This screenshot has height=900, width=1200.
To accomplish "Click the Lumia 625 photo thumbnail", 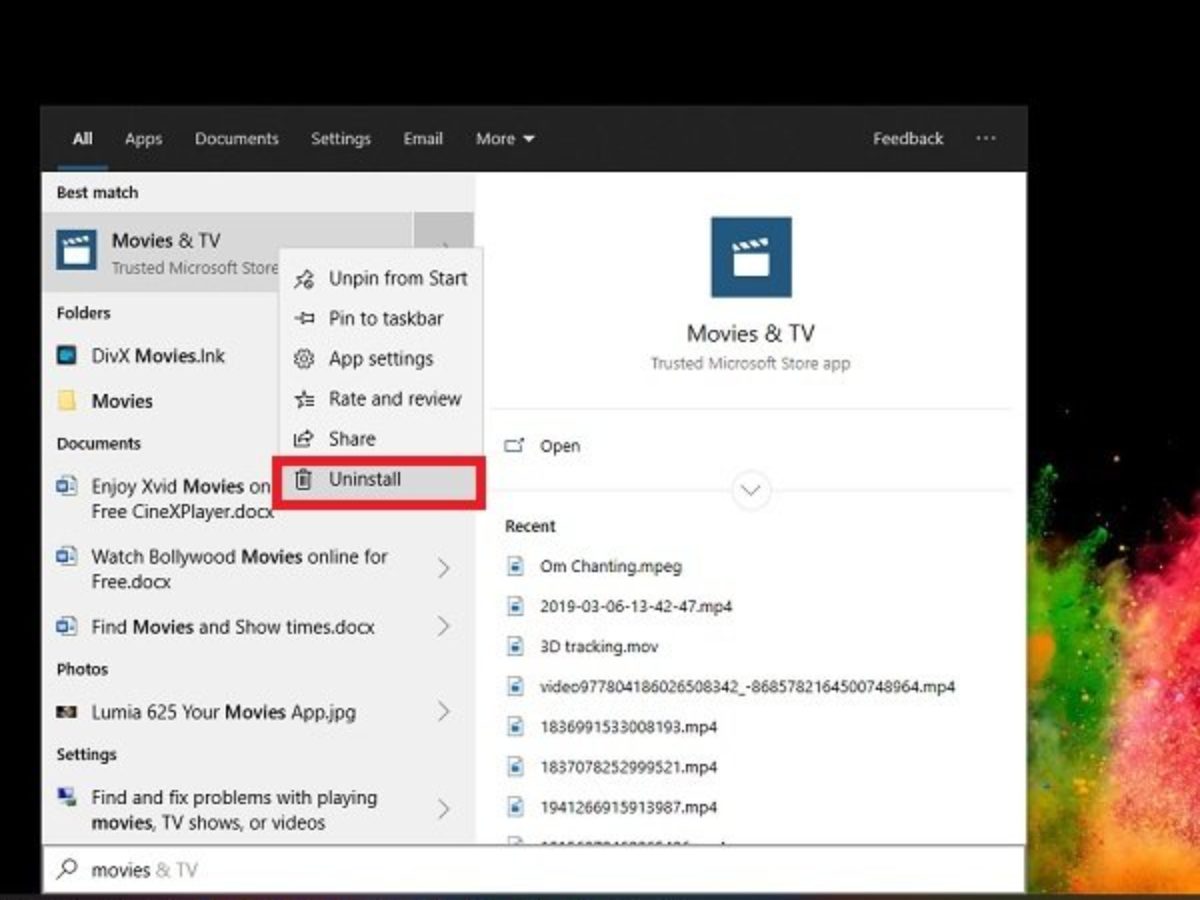I will coord(67,712).
